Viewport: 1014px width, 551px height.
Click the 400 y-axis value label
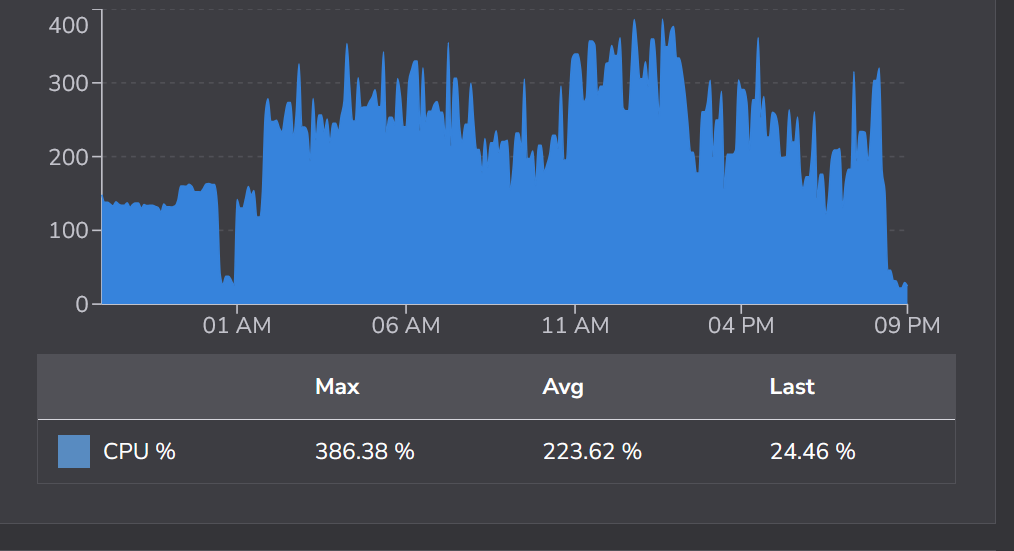click(69, 24)
